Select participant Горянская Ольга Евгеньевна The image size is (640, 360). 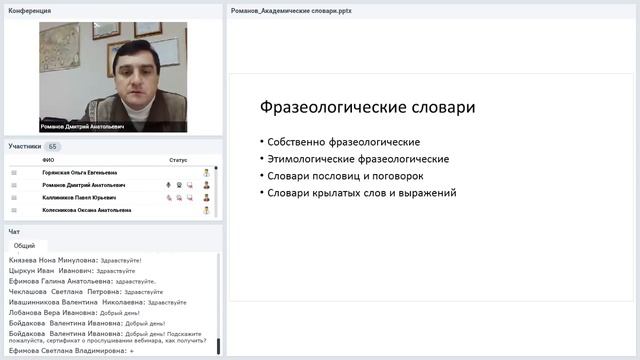80,173
